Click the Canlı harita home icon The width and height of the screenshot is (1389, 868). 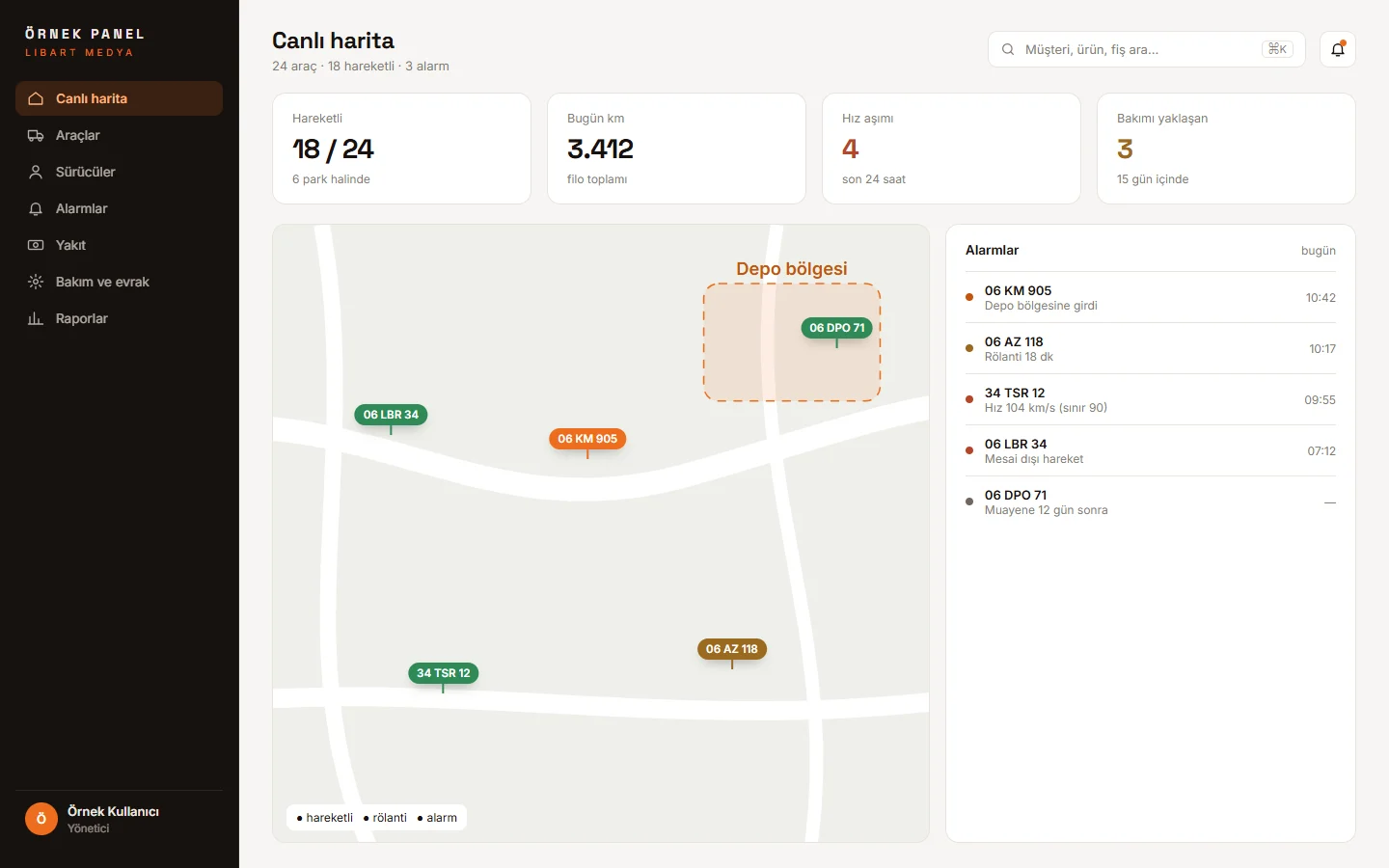click(x=36, y=98)
